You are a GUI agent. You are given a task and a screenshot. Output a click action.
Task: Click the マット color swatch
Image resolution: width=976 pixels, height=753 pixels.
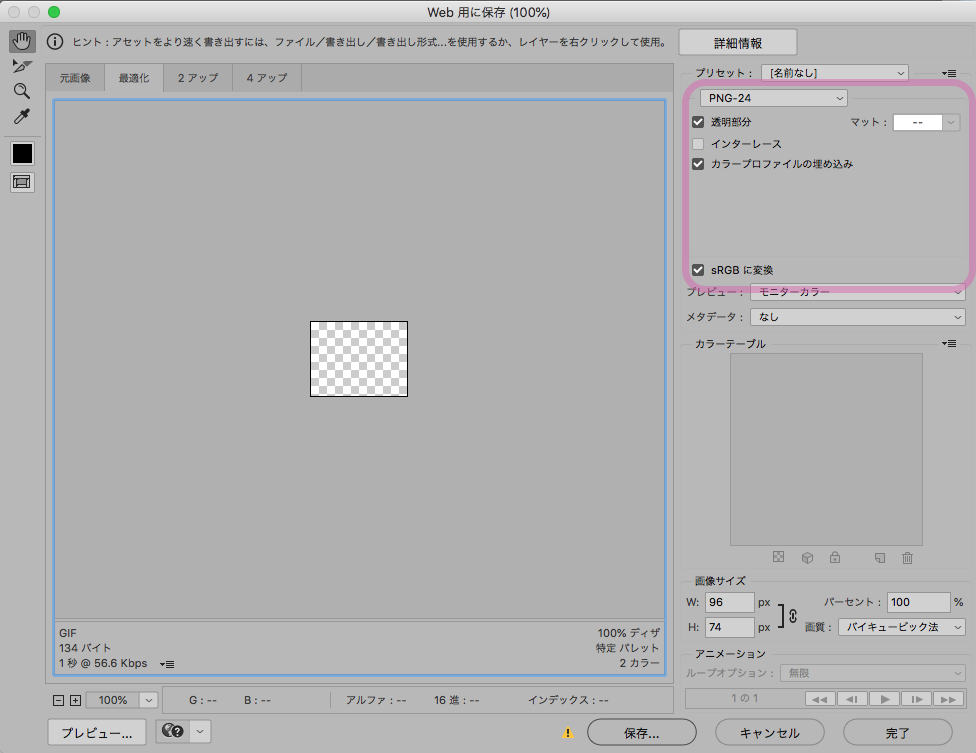917,123
